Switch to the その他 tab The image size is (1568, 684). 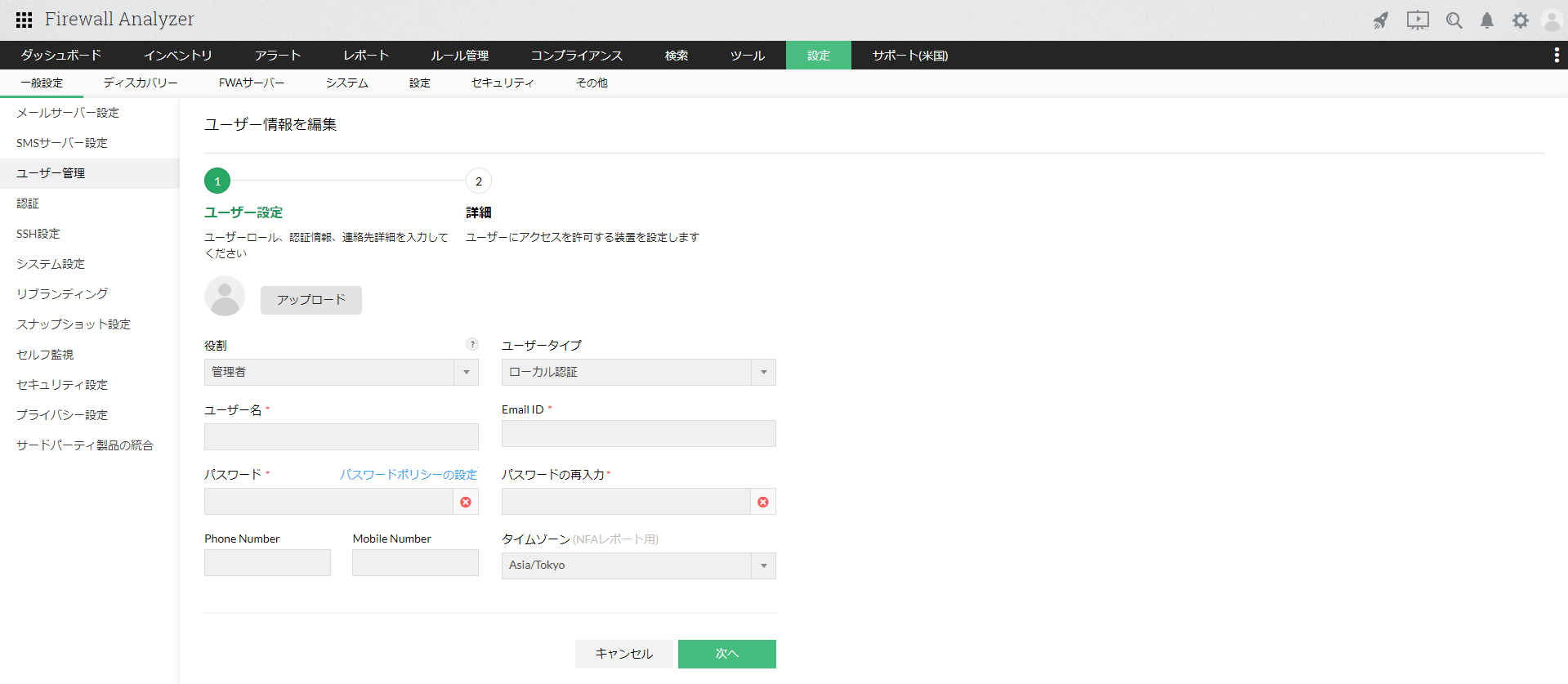click(x=592, y=83)
